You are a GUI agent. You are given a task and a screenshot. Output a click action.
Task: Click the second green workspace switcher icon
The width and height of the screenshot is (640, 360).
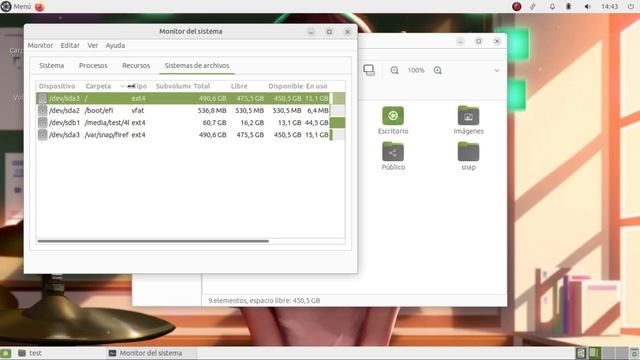(x=594, y=353)
